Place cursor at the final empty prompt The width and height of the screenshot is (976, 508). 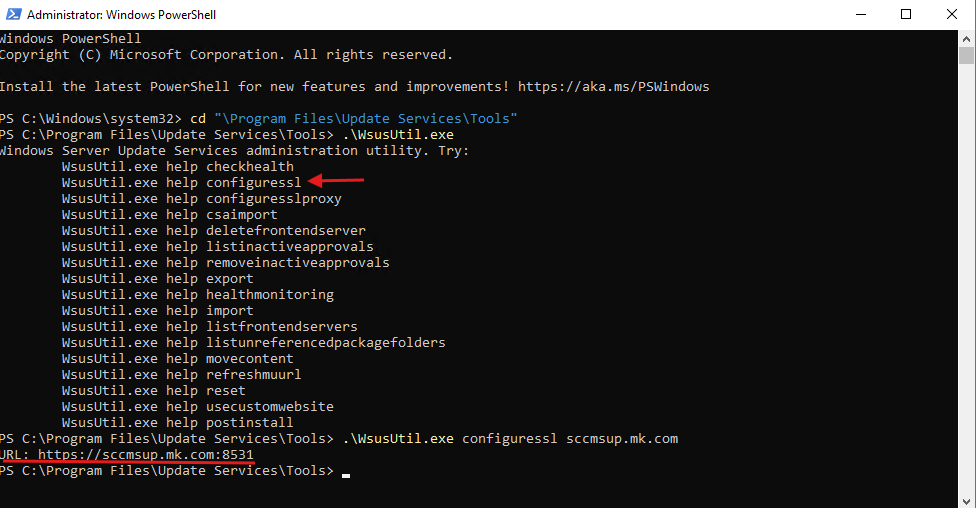pyautogui.click(x=345, y=472)
